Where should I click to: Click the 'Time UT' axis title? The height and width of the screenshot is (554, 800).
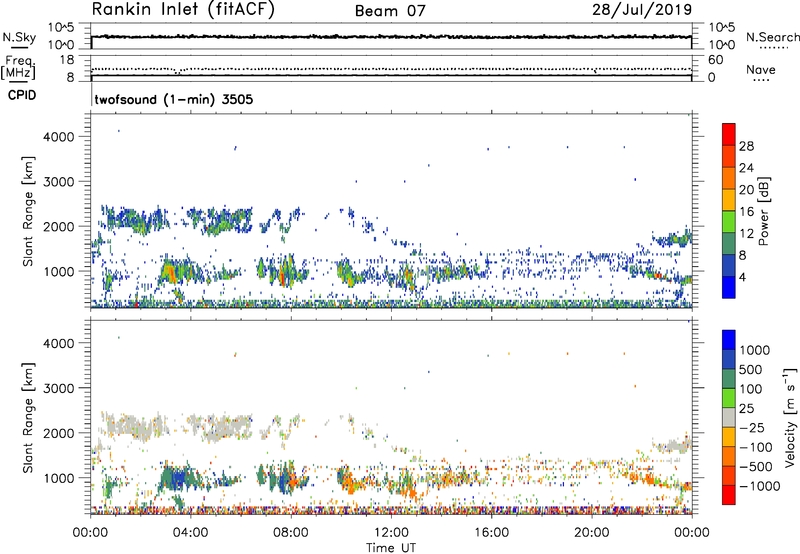click(391, 548)
